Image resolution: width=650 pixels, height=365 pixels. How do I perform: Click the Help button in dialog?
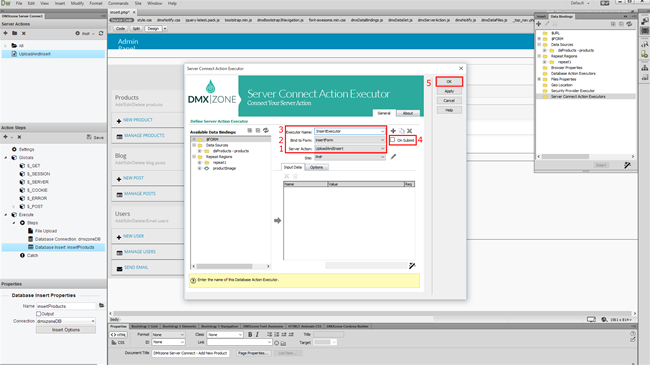(449, 110)
